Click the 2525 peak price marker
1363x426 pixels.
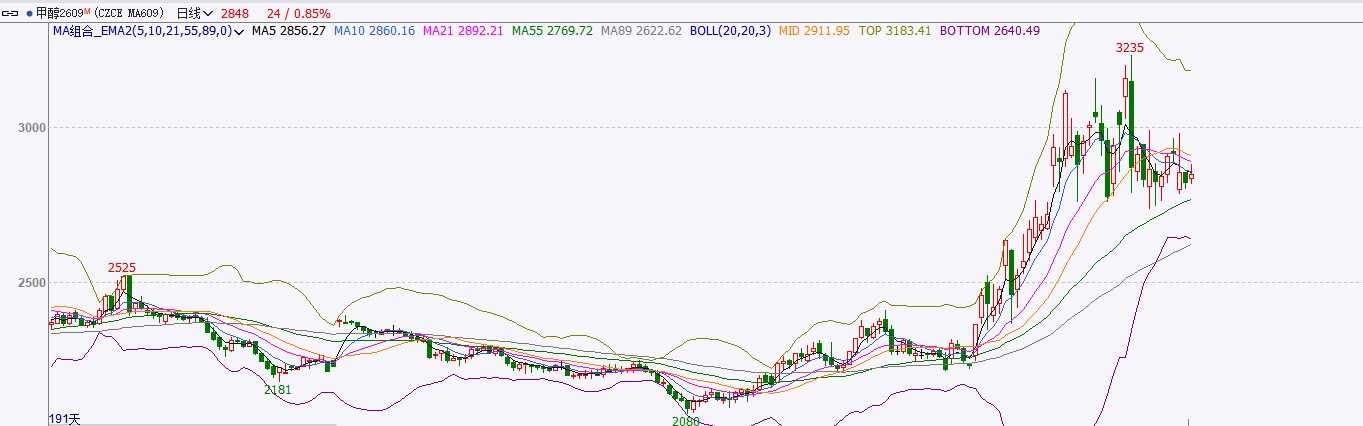[x=122, y=268]
